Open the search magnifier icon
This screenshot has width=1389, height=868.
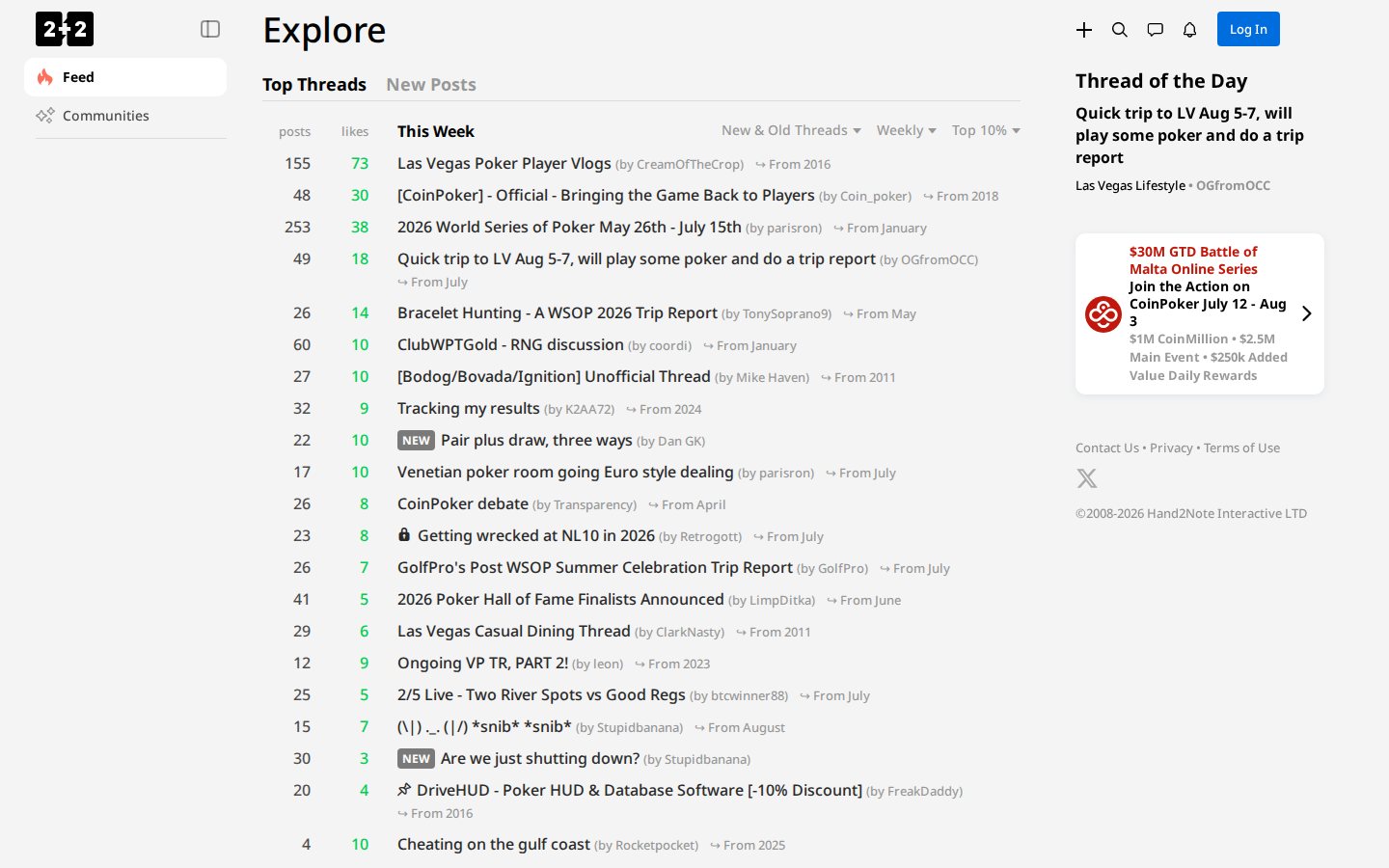(1120, 30)
